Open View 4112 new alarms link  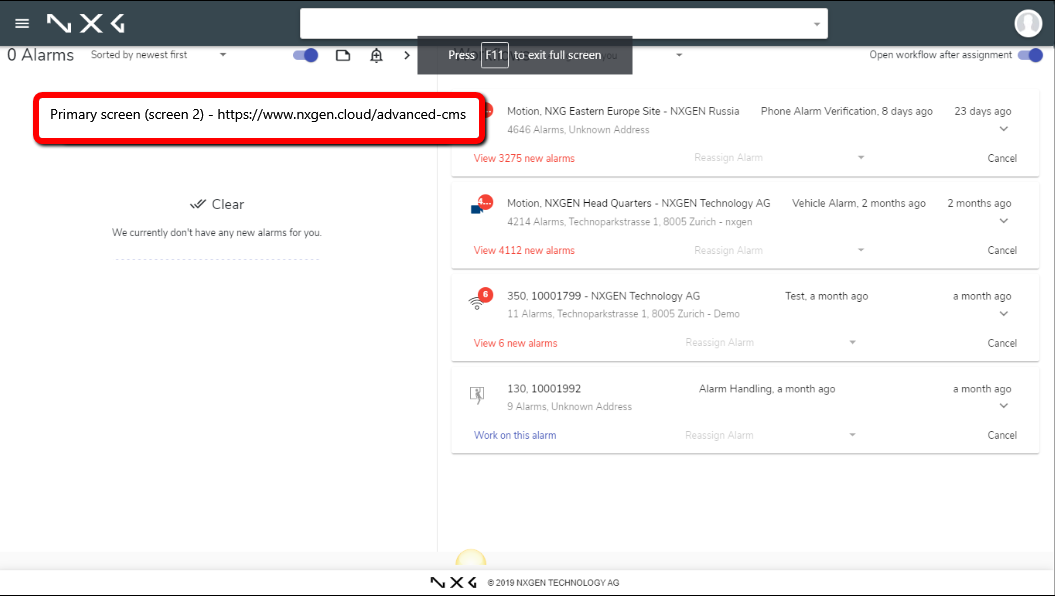tap(524, 250)
